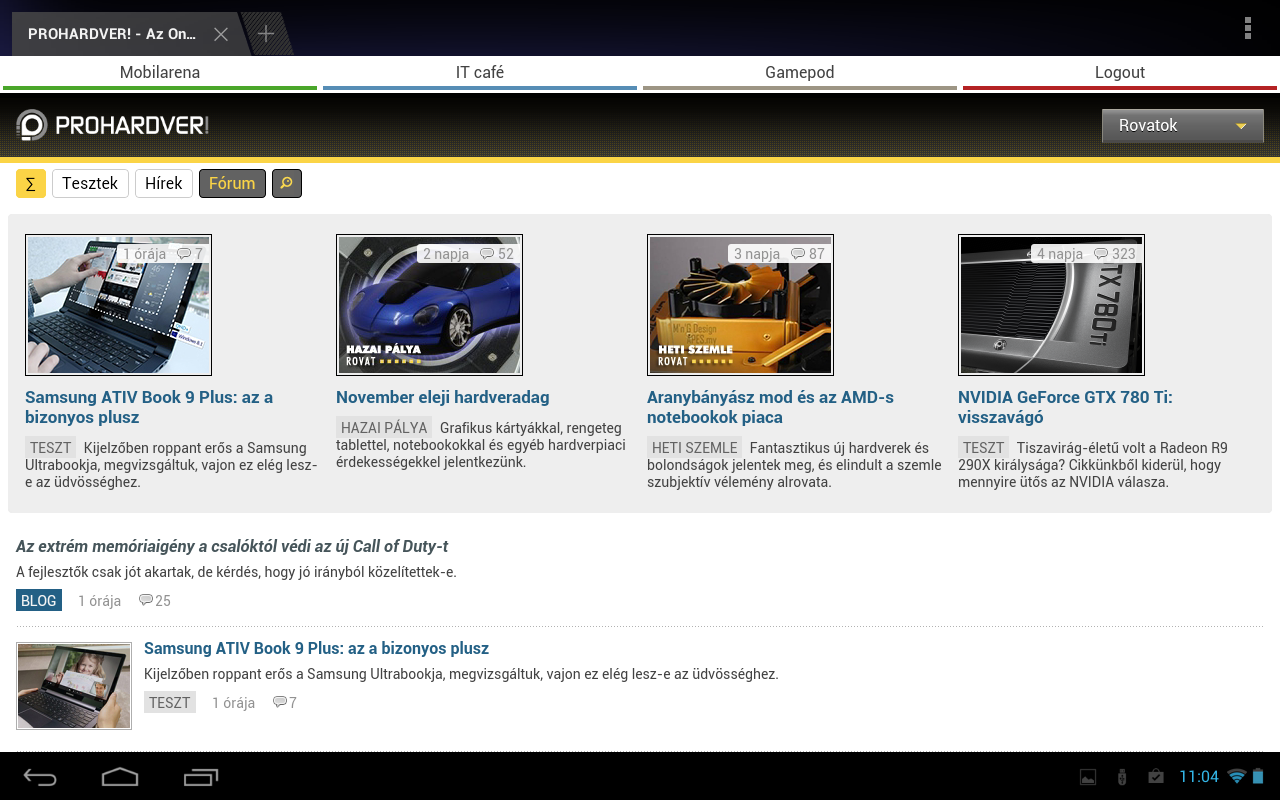Open comments bubble showing 25 on blog post
Viewport: 1280px width, 800px height.
pyautogui.click(x=155, y=601)
